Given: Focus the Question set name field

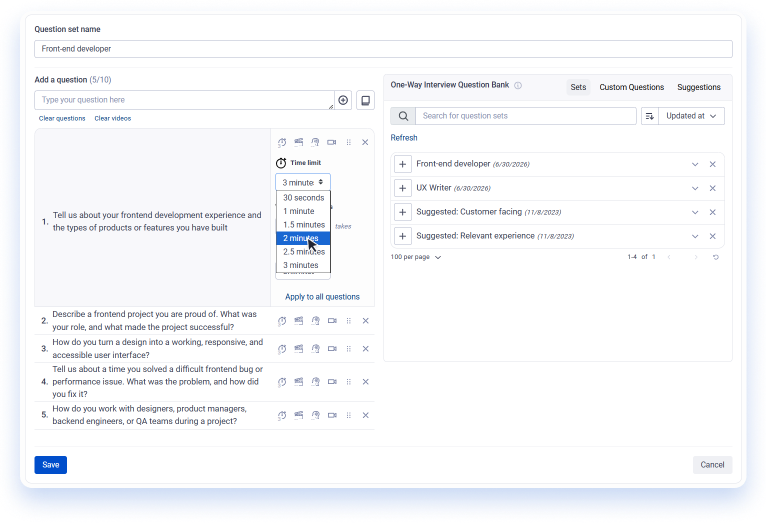Looking at the screenshot, I should [383, 49].
